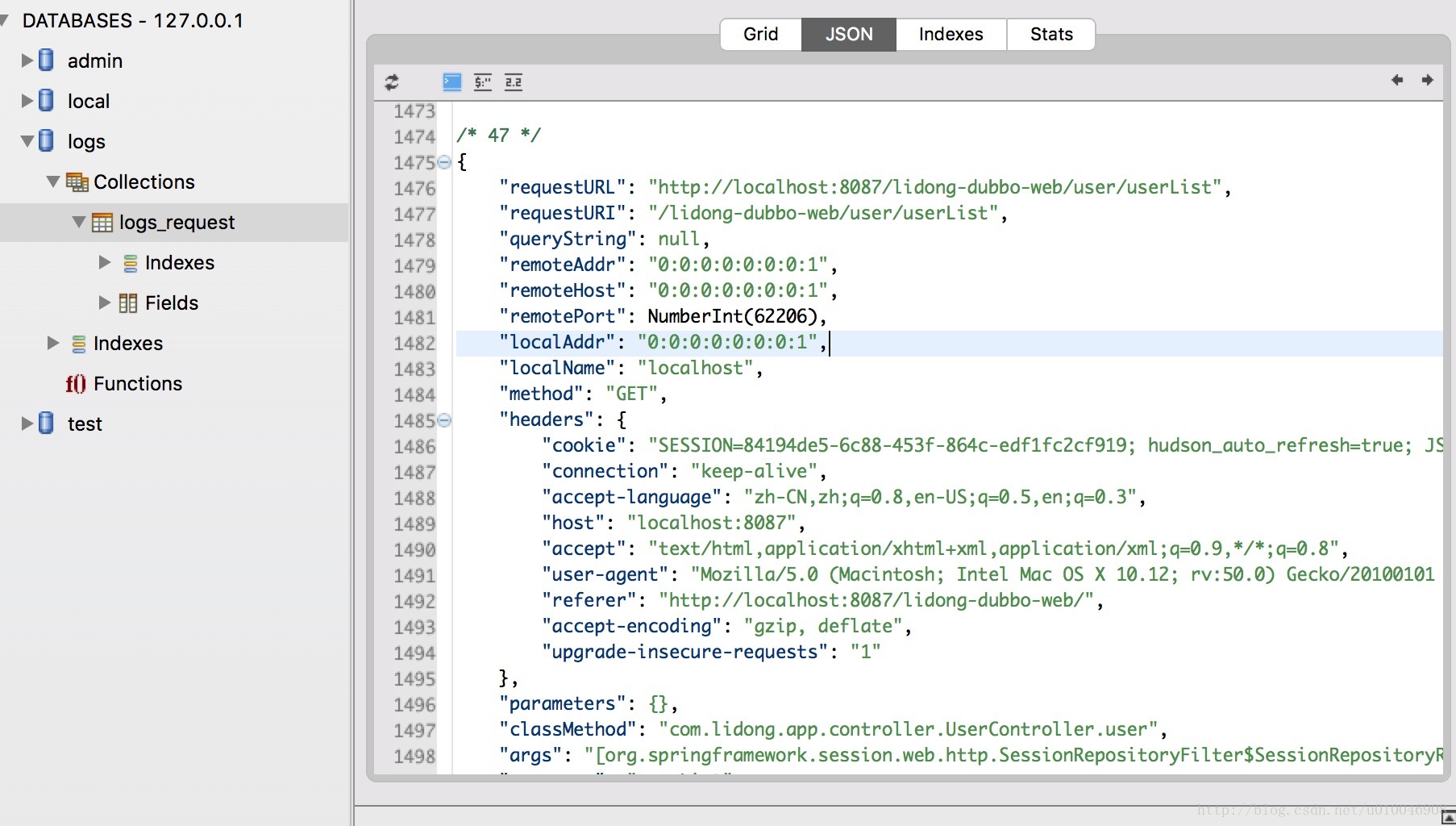Click the Functions f() icon
Screen dimensions: 1456x826
pos(76,384)
